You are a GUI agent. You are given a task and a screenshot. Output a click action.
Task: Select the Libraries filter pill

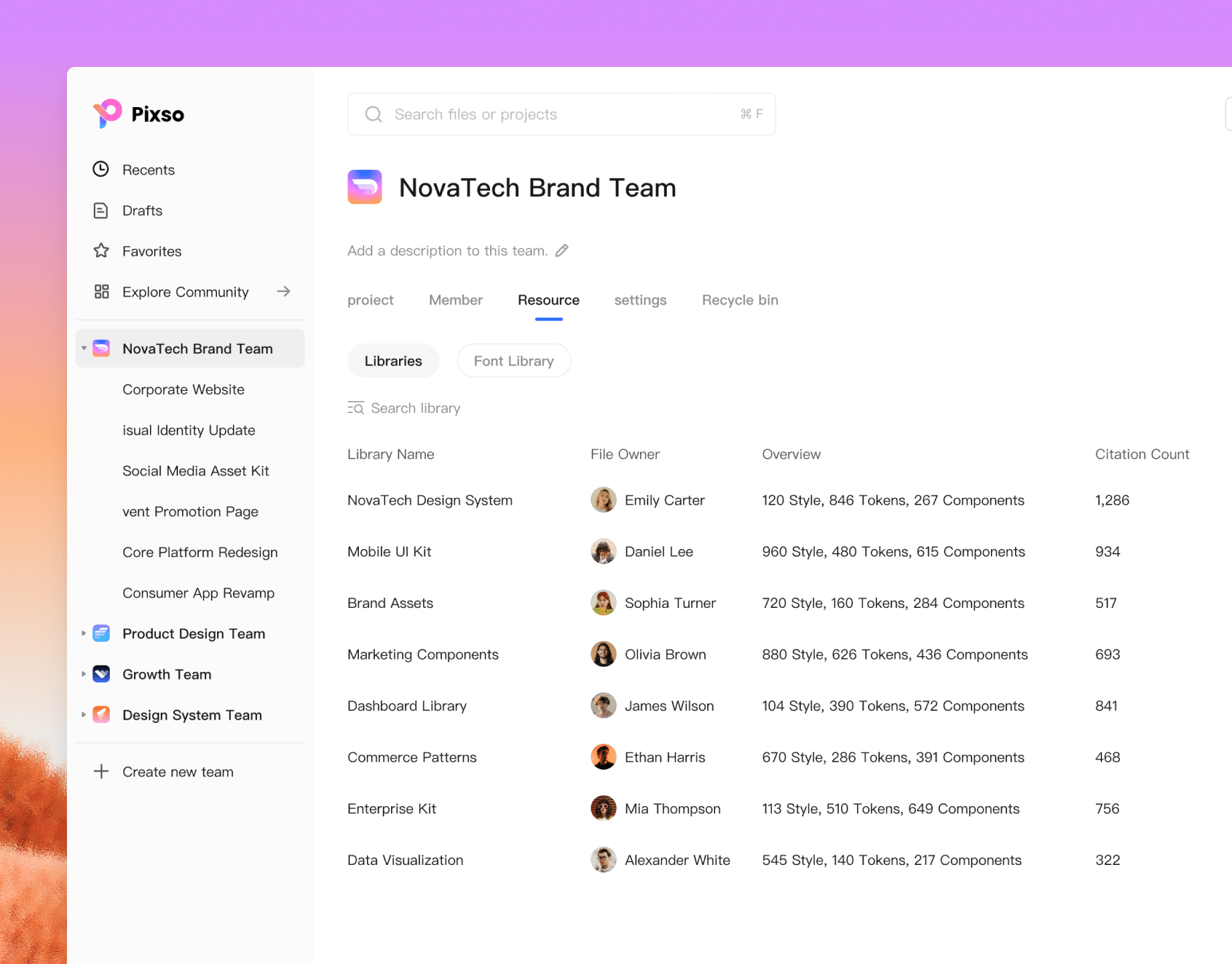pyautogui.click(x=393, y=360)
